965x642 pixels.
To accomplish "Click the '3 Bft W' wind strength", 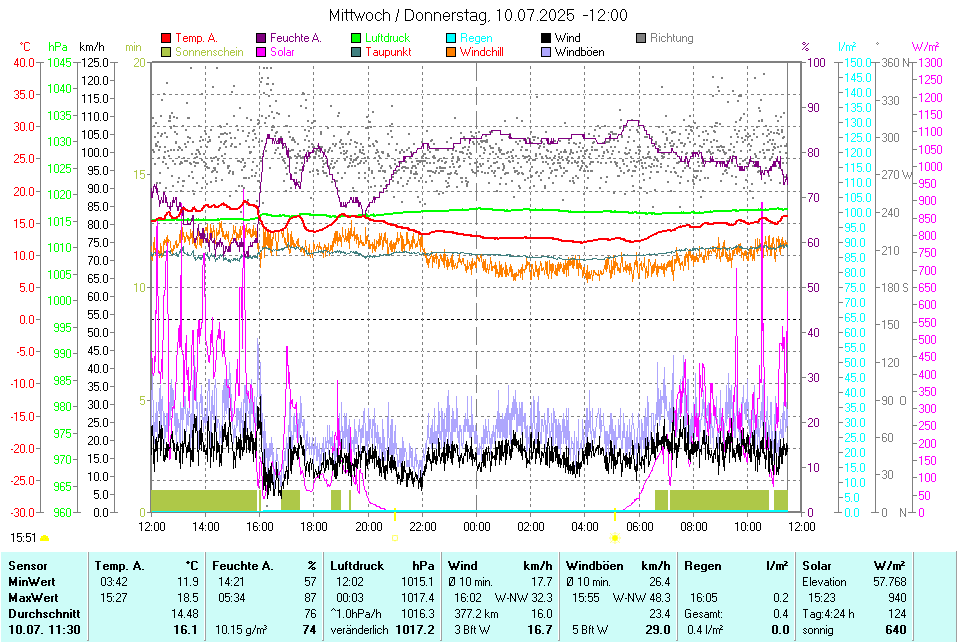I will (472, 630).
